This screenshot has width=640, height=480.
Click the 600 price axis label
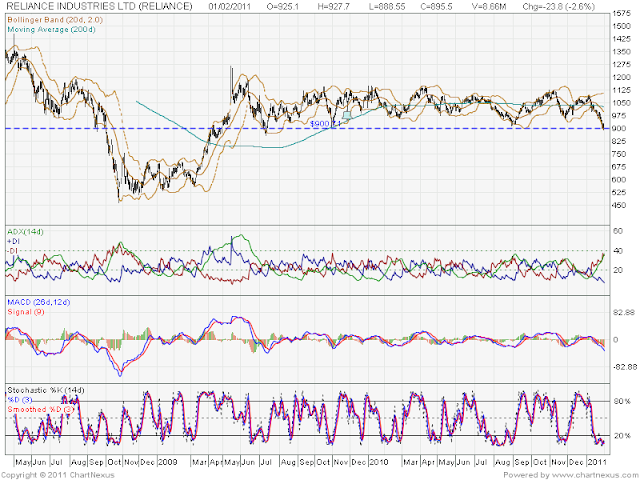point(619,180)
